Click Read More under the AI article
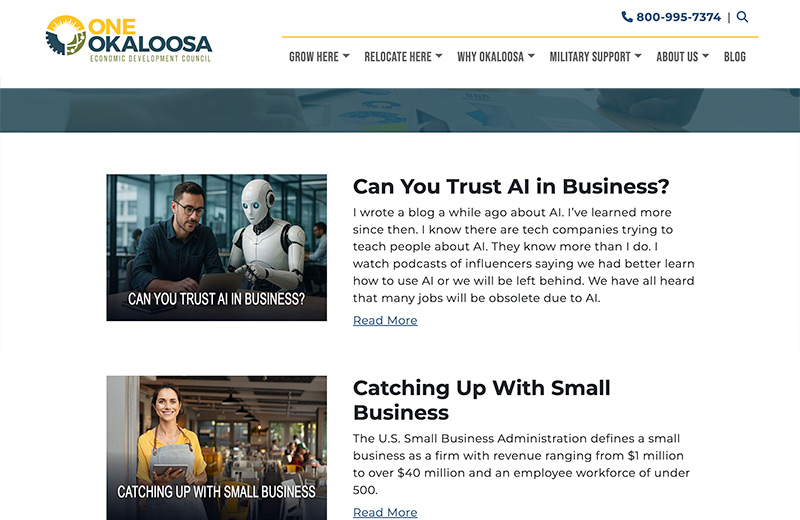 pyautogui.click(x=385, y=320)
